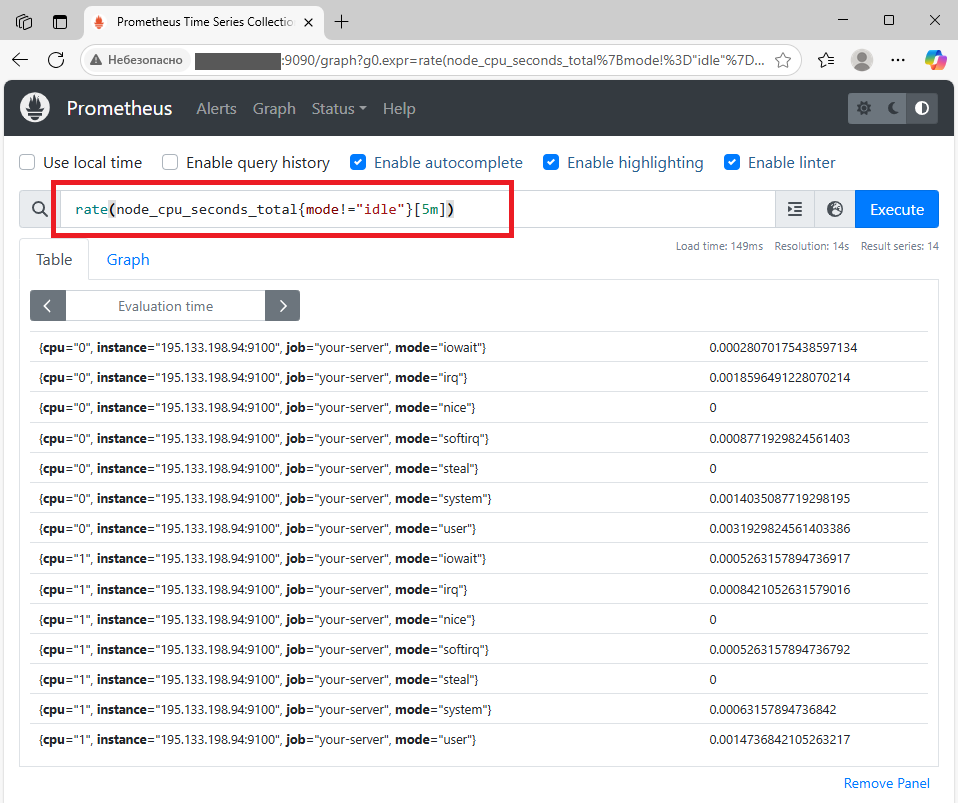
Task: Step evaluation time backward
Action: 48,306
